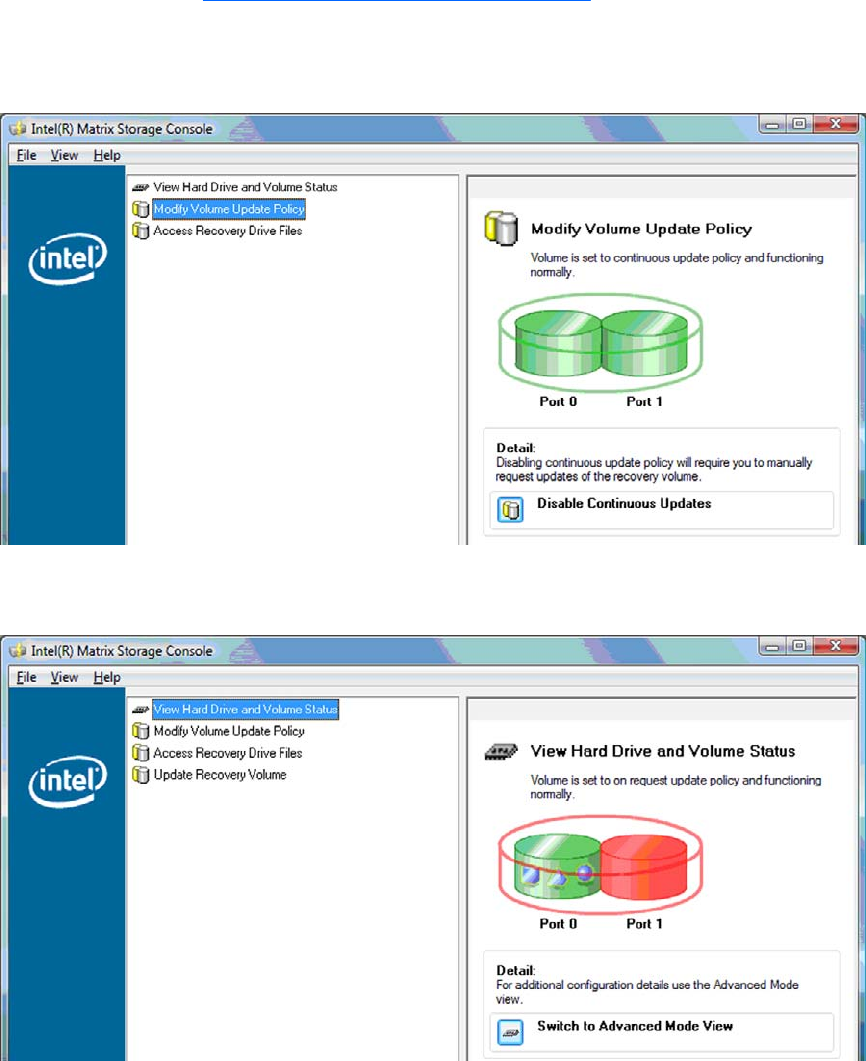Image resolution: width=866 pixels, height=1061 pixels.
Task: Click 'Volume is set to continuous update policy' text
Action: [677, 265]
